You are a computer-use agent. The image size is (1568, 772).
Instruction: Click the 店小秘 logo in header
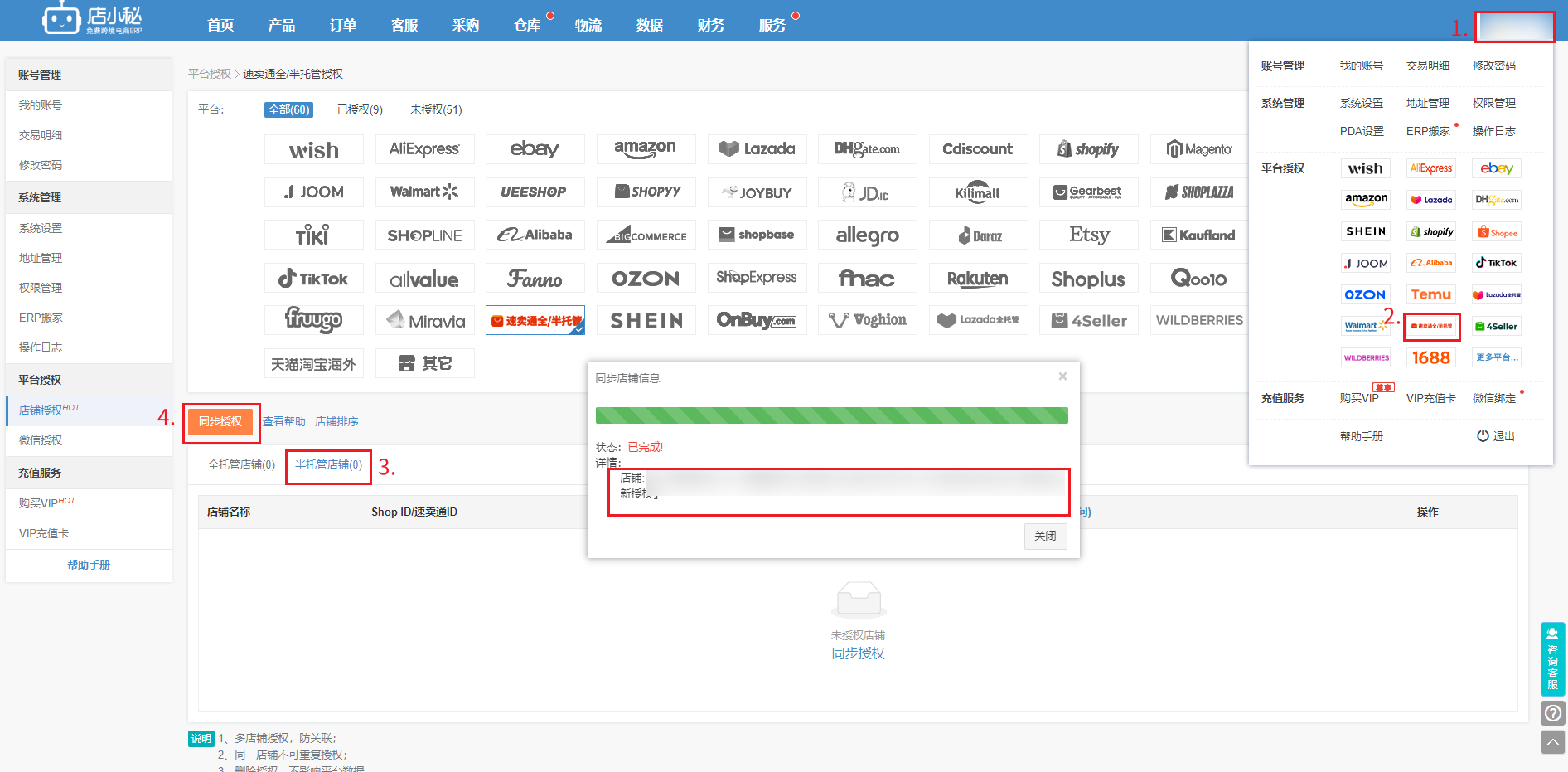tap(93, 19)
